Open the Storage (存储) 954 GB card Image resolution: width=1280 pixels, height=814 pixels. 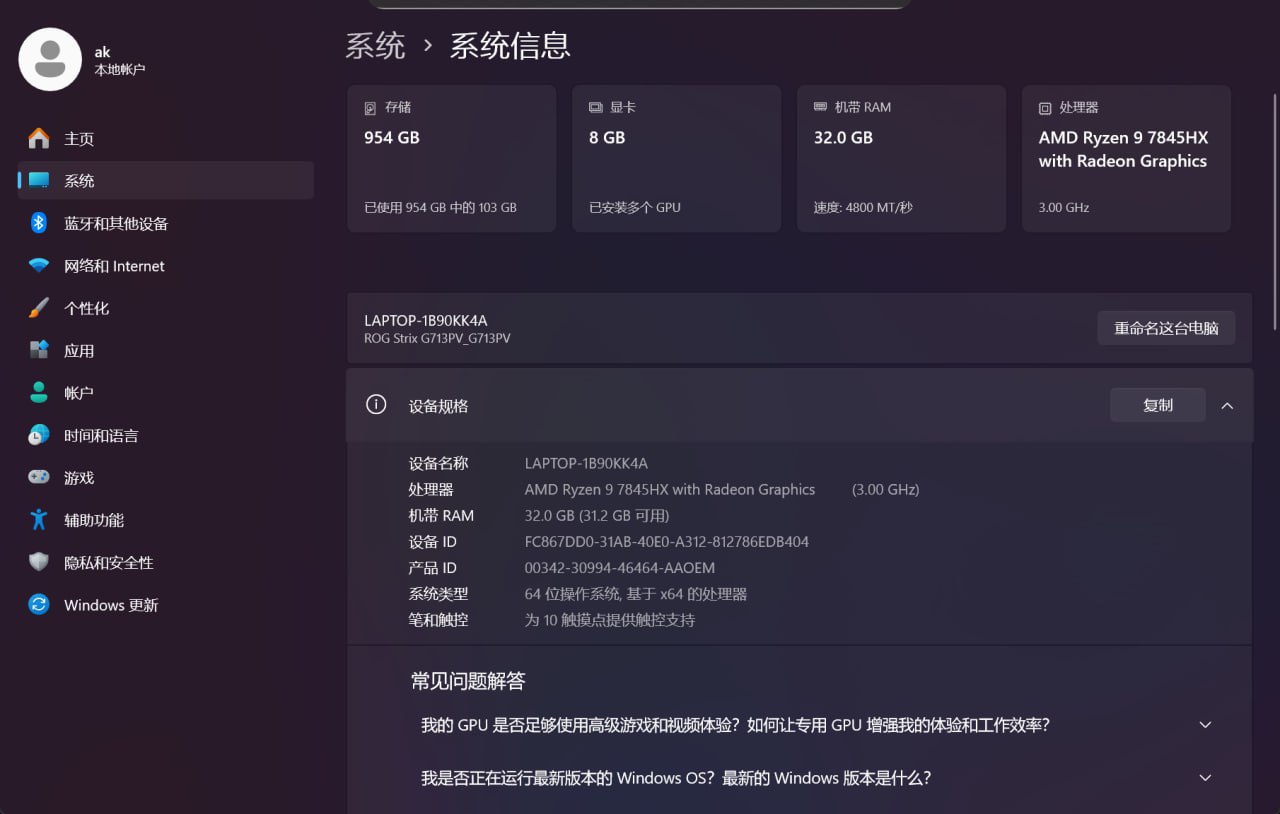pyautogui.click(x=451, y=159)
